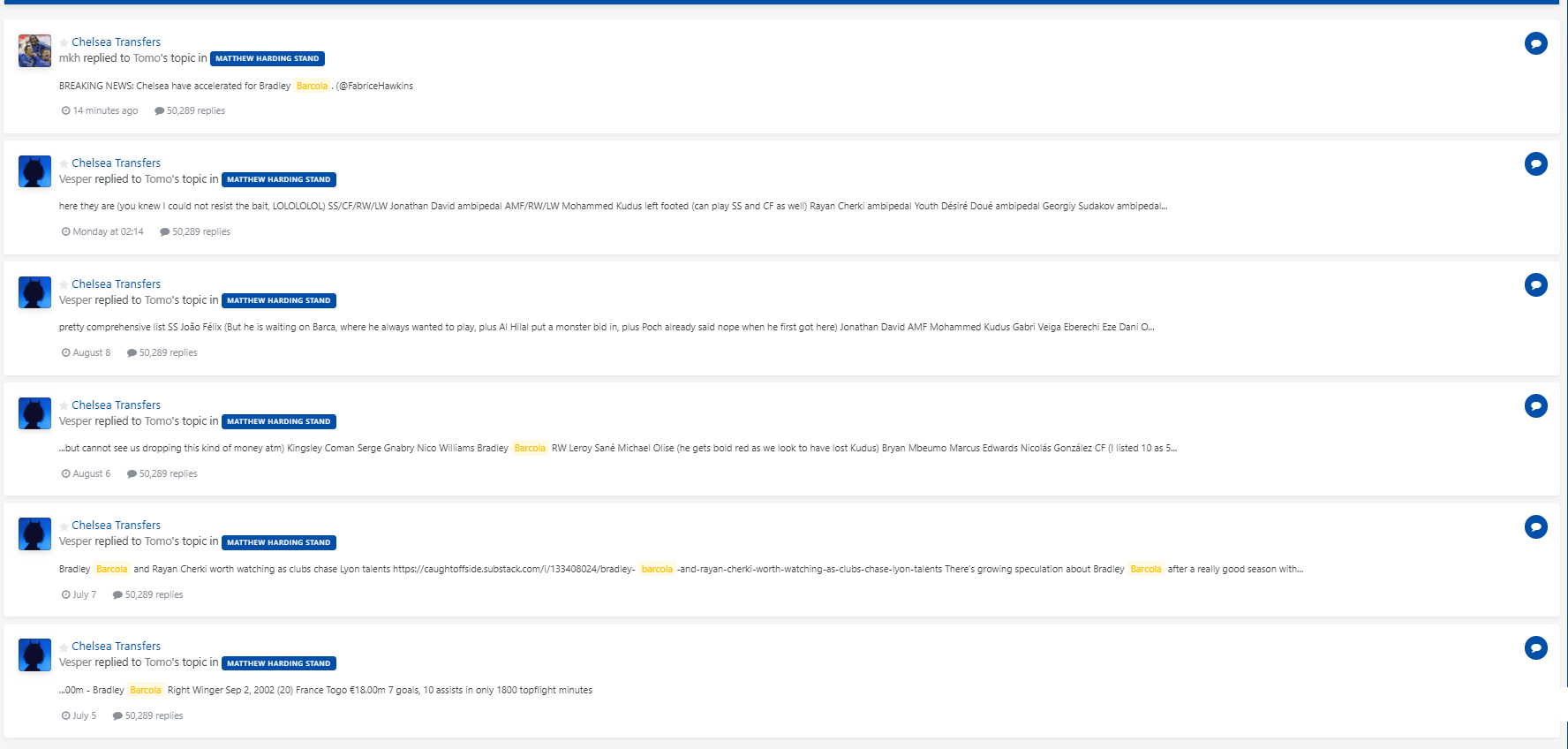Click the star icon on the July 5 result

(64, 647)
